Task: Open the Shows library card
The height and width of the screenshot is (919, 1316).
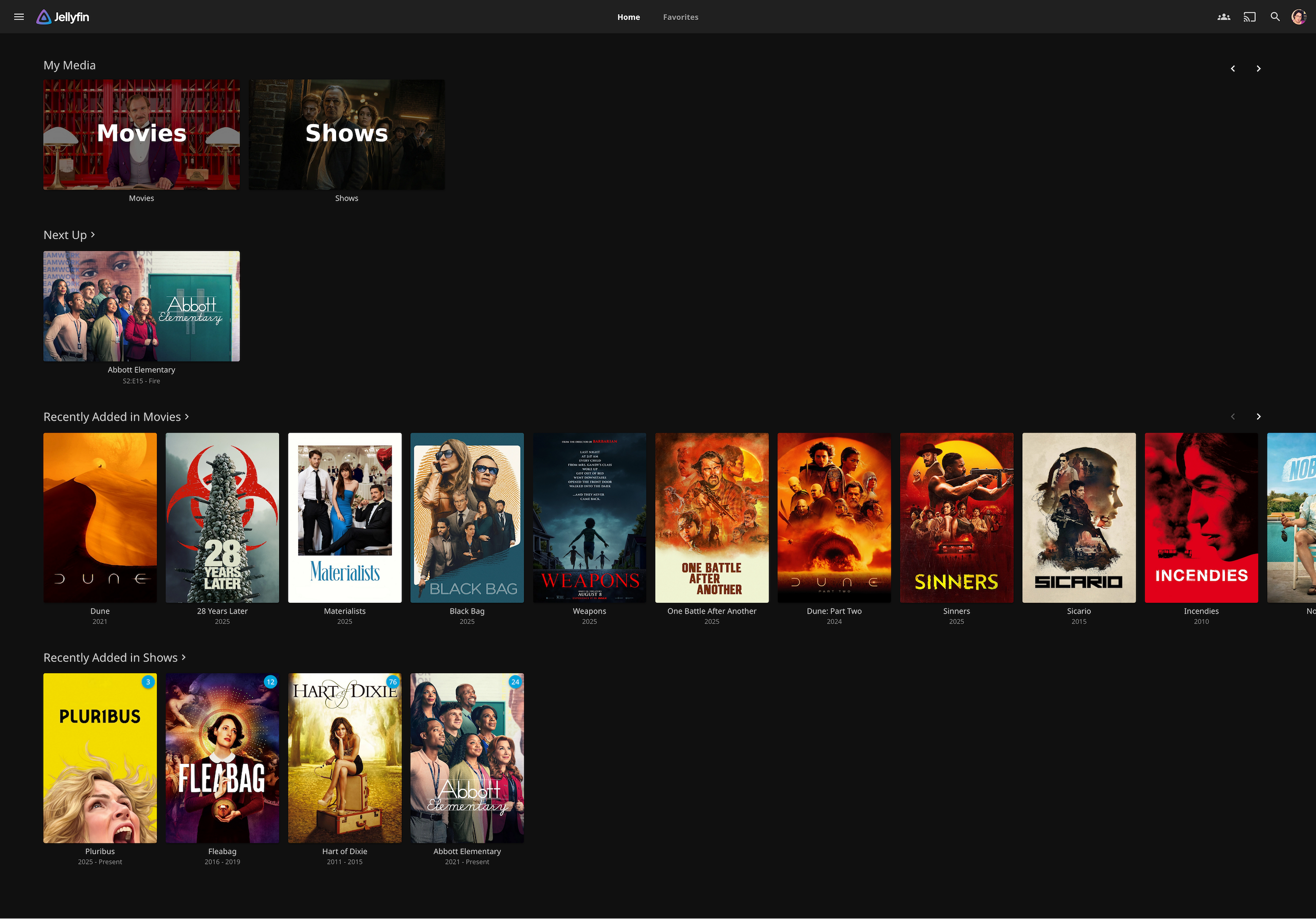Action: (346, 135)
